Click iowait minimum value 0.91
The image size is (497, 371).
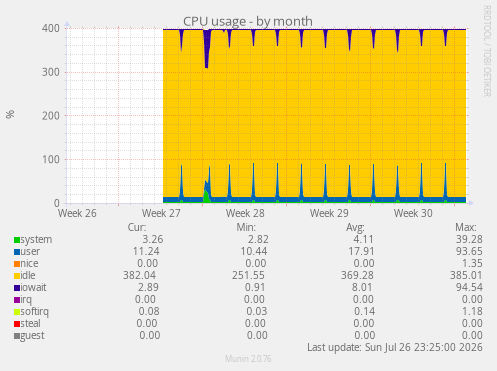[255, 288]
